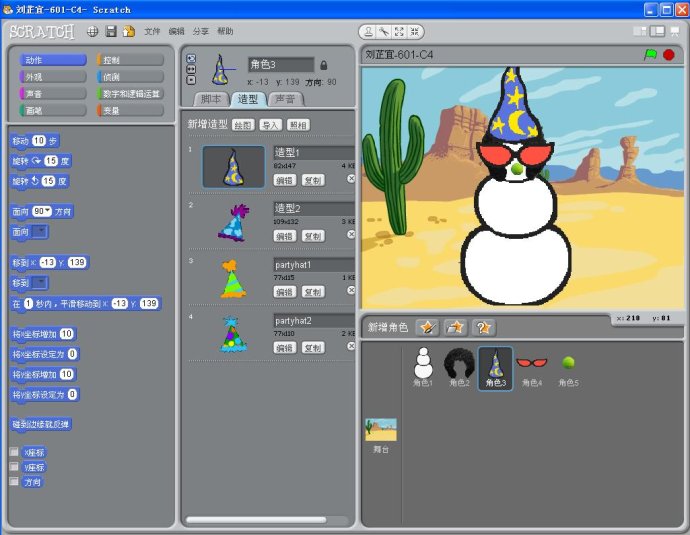Image resolution: width=690 pixels, height=535 pixels.
Task: Select the stamp duplicate tool
Action: [x=368, y=32]
